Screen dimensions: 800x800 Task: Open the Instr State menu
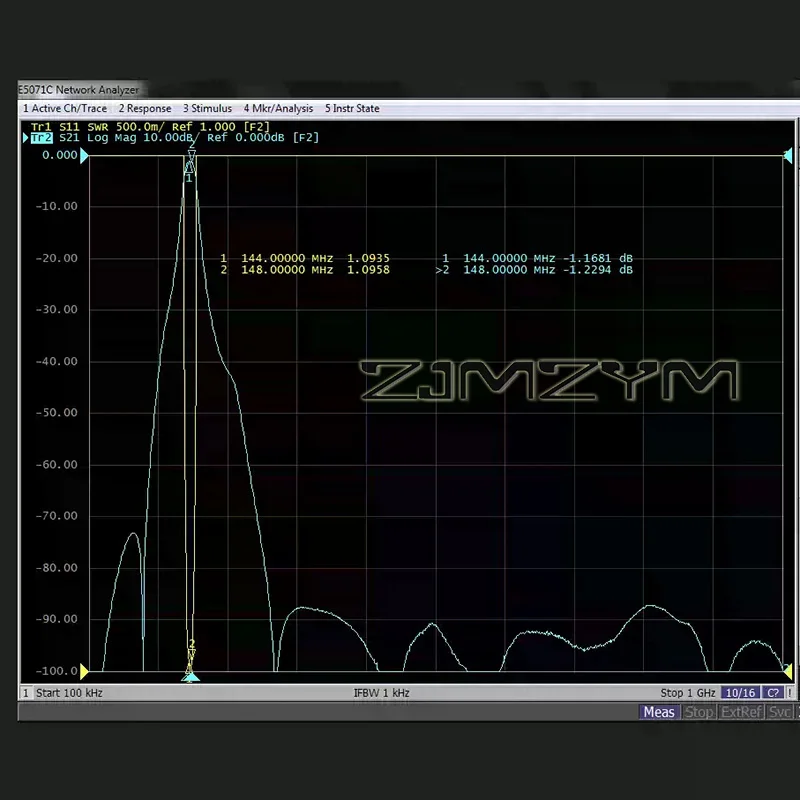(352, 108)
